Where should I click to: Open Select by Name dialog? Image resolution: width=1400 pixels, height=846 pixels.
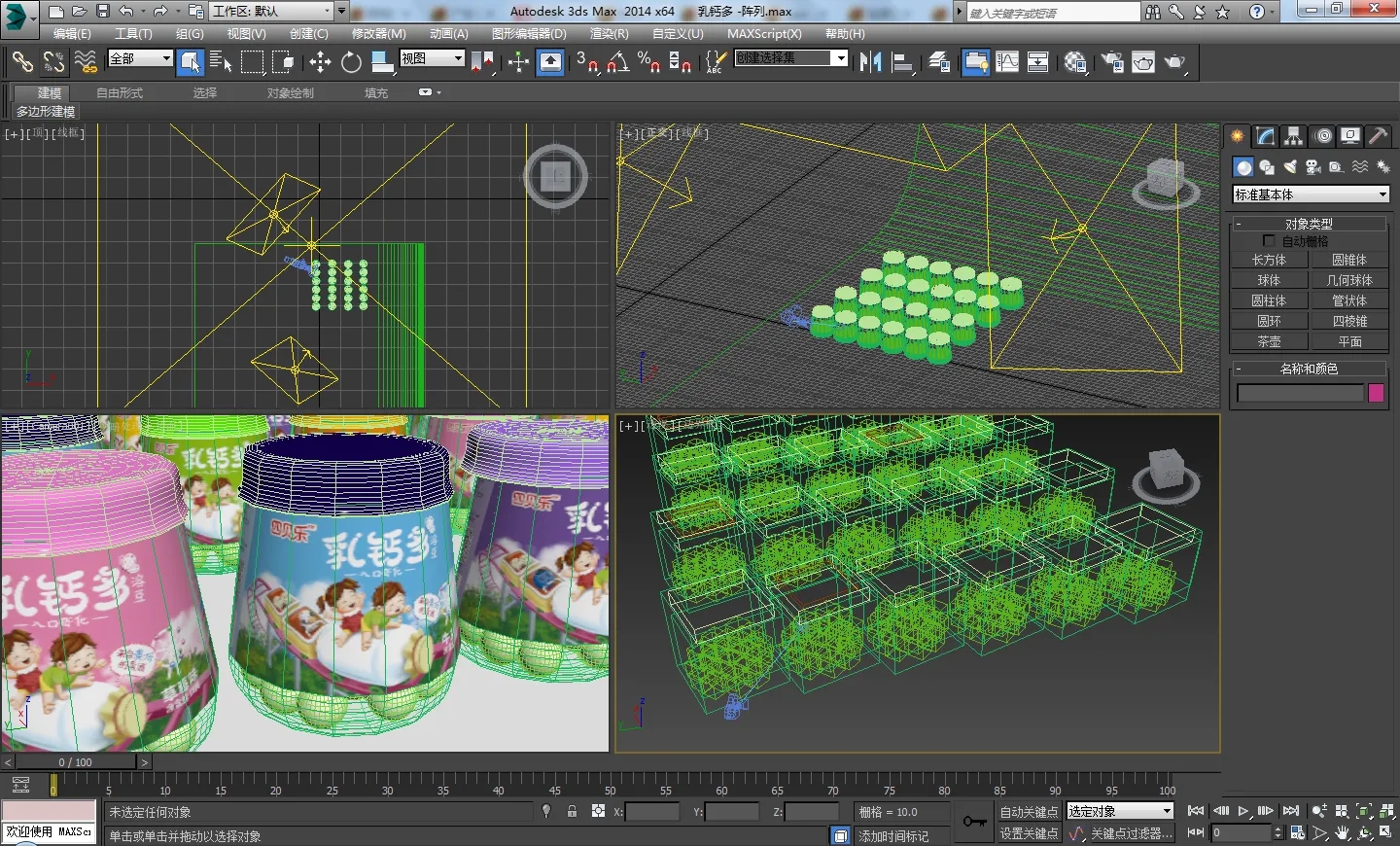click(x=221, y=62)
